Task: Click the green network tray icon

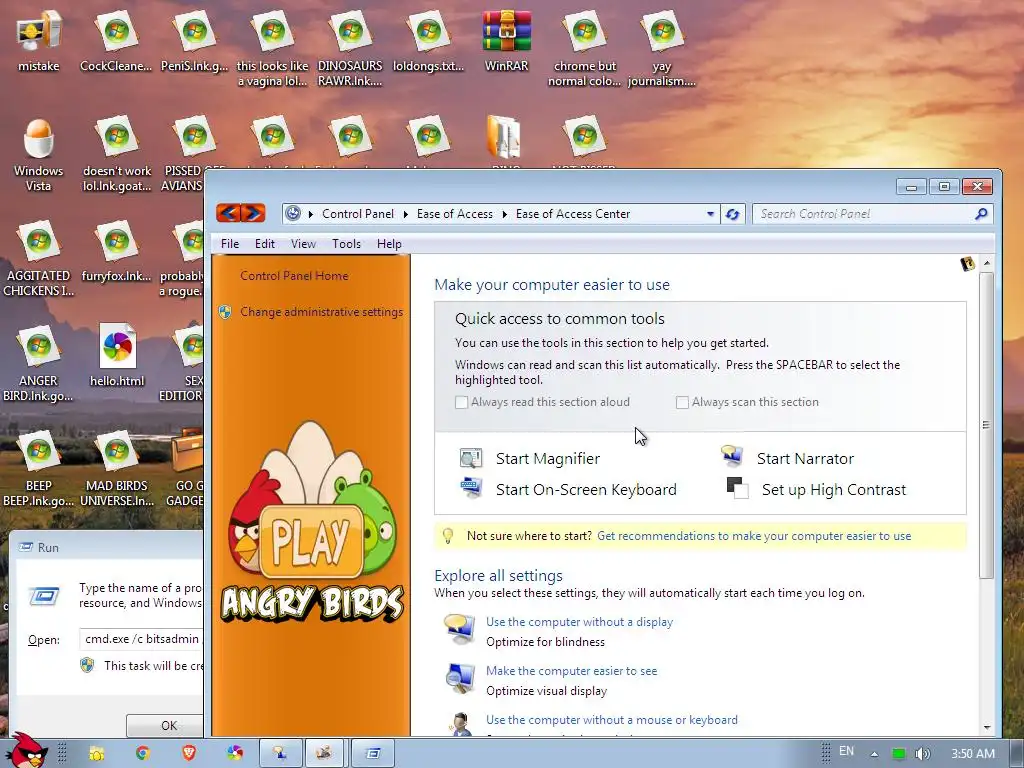Action: (899, 754)
